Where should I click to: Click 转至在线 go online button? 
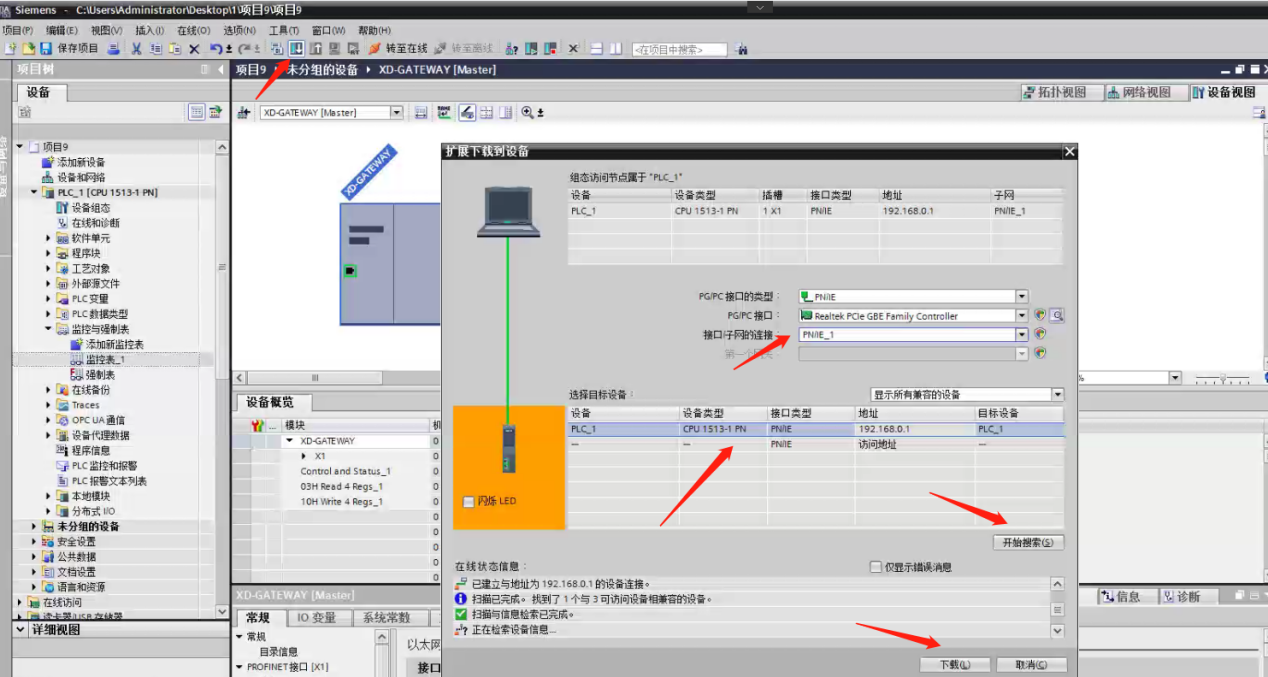point(398,48)
